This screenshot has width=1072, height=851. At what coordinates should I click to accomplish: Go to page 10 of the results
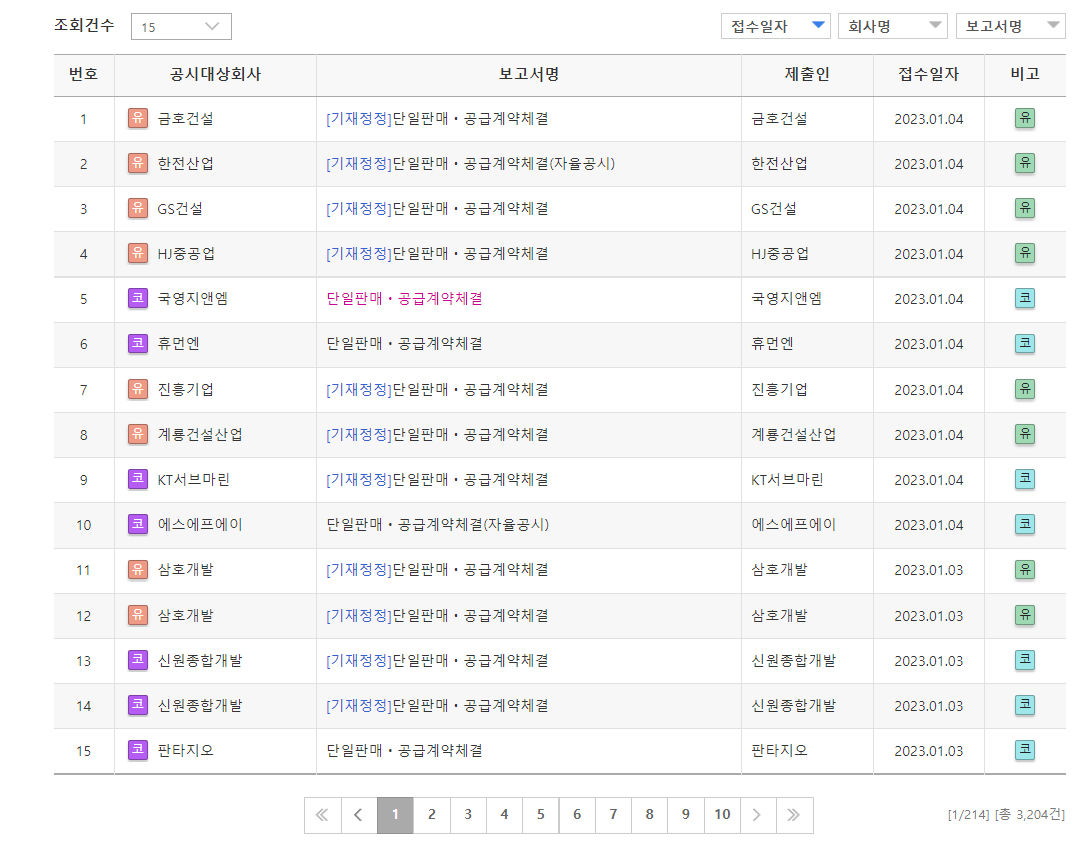click(721, 815)
